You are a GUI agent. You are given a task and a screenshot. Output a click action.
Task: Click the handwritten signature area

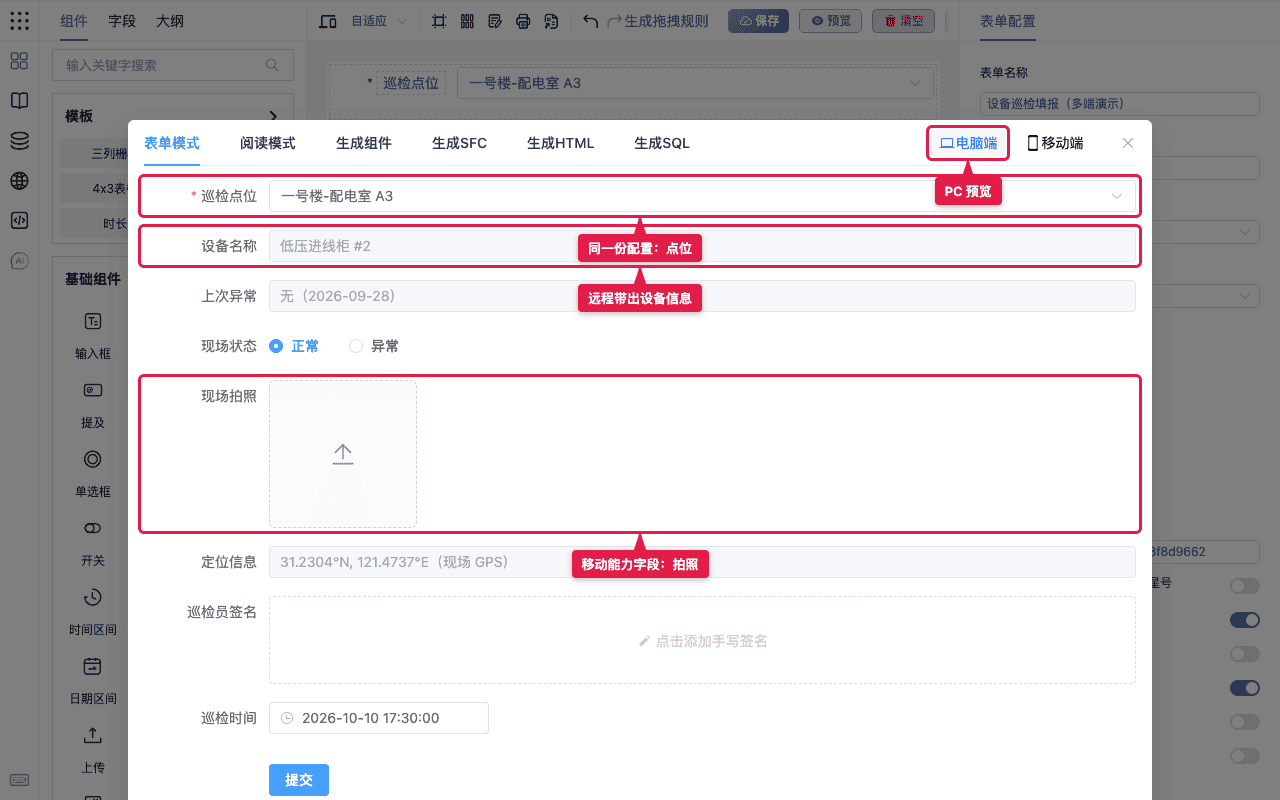pos(702,640)
